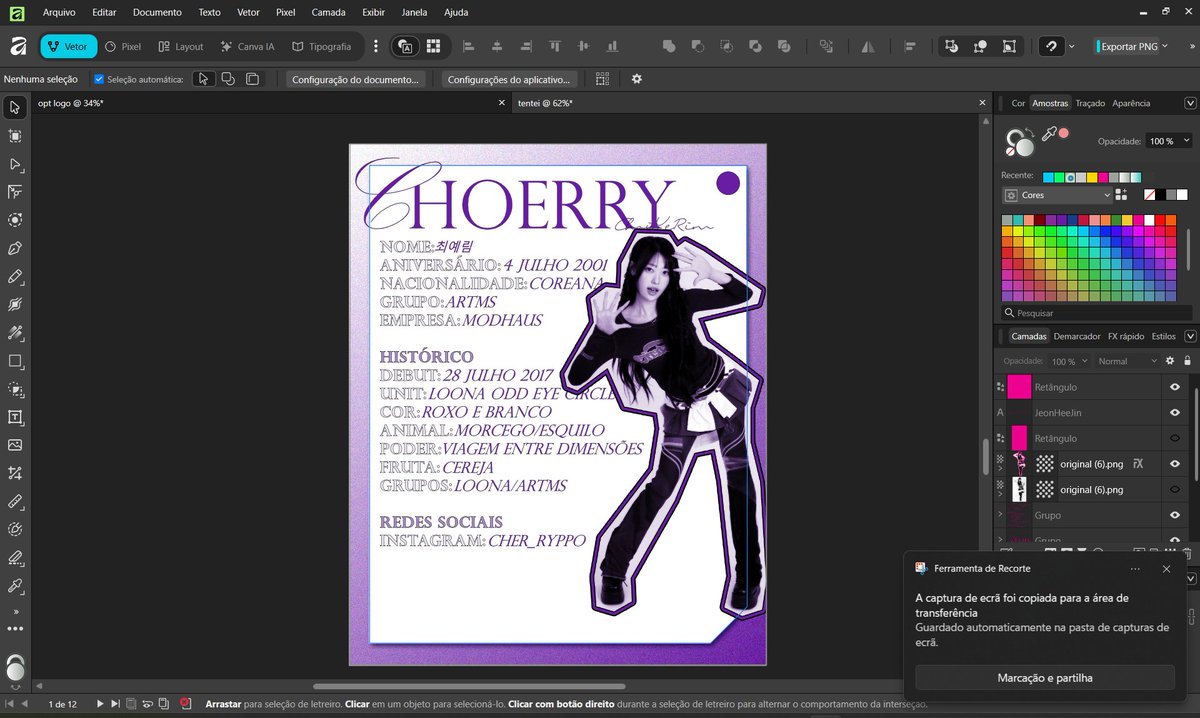Toggle the layer lock icon

pyautogui.click(x=1187, y=361)
